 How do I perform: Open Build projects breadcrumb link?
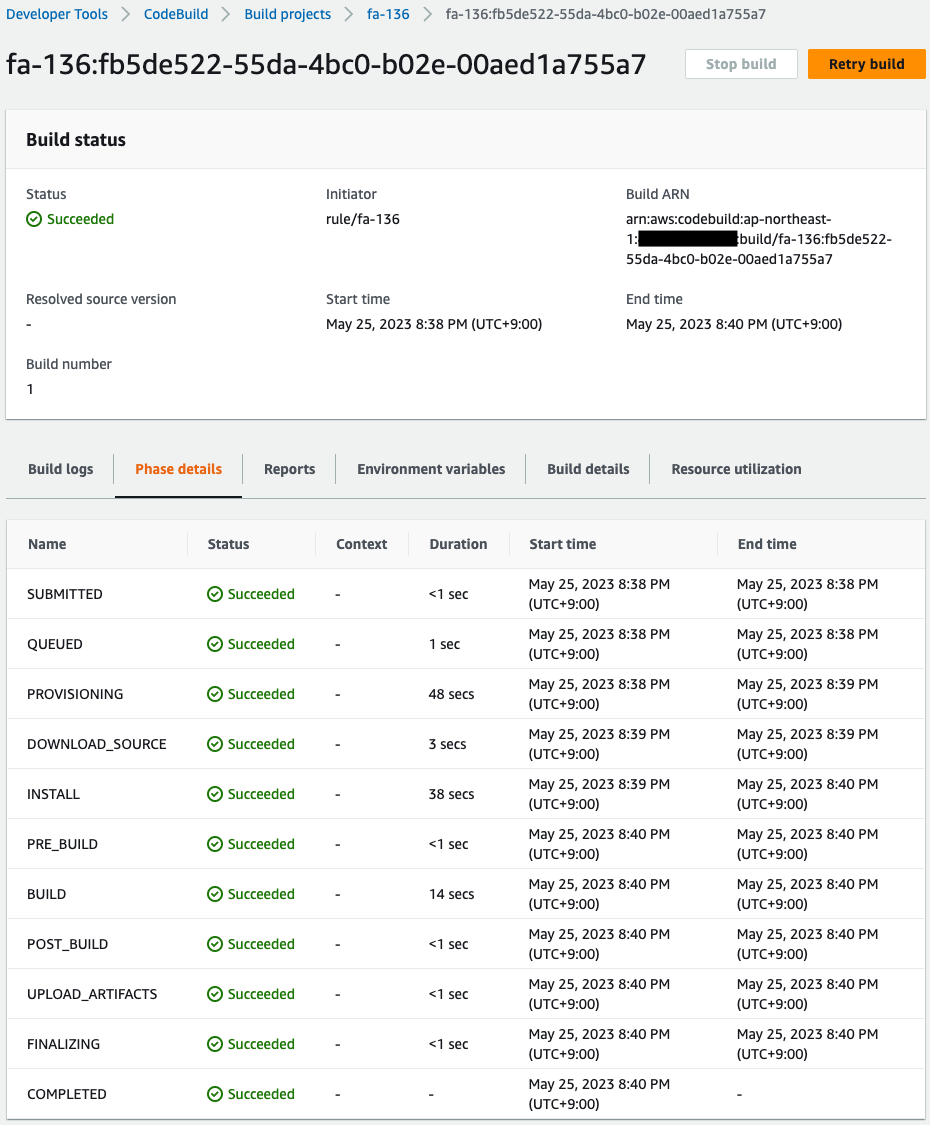[288, 15]
